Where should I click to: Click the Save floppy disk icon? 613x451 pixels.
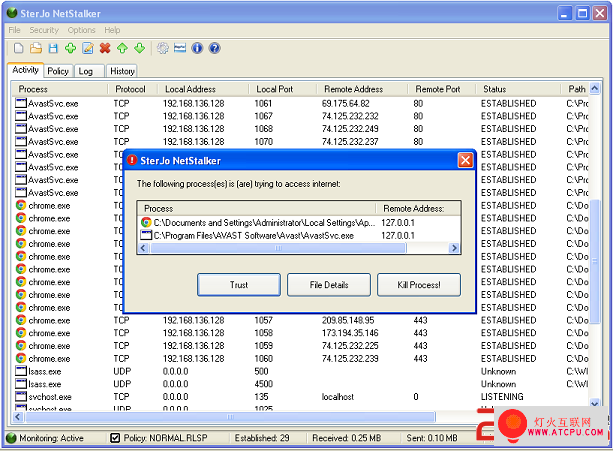pyautogui.click(x=53, y=48)
